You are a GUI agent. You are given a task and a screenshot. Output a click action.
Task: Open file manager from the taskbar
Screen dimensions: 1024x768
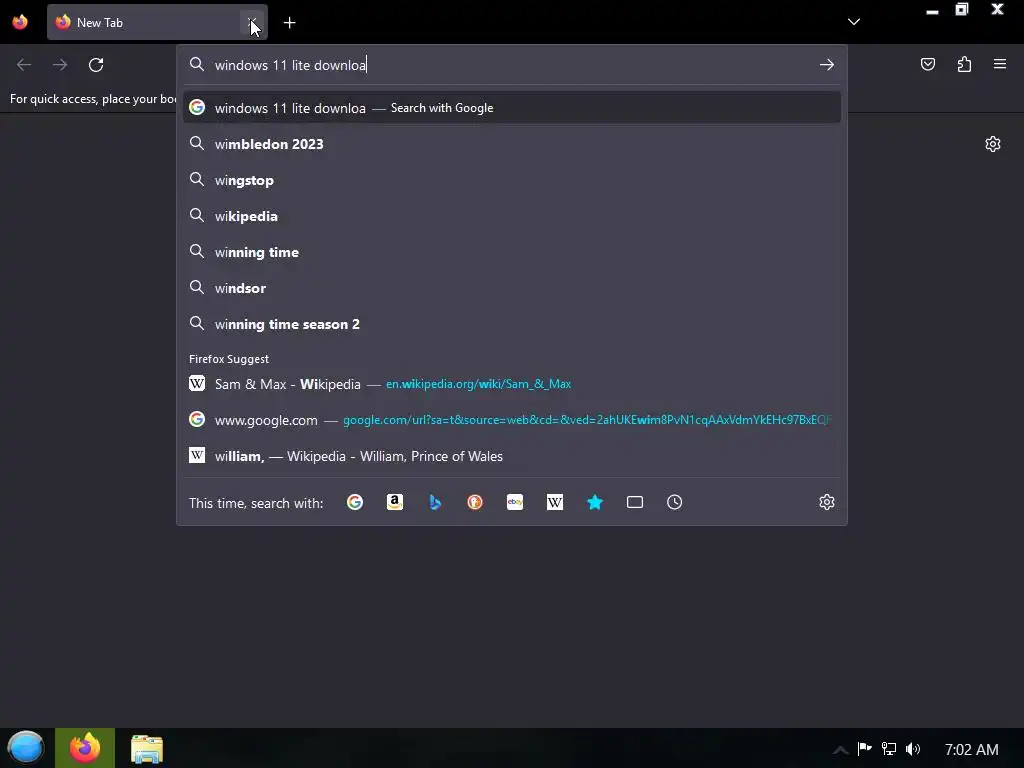147,748
